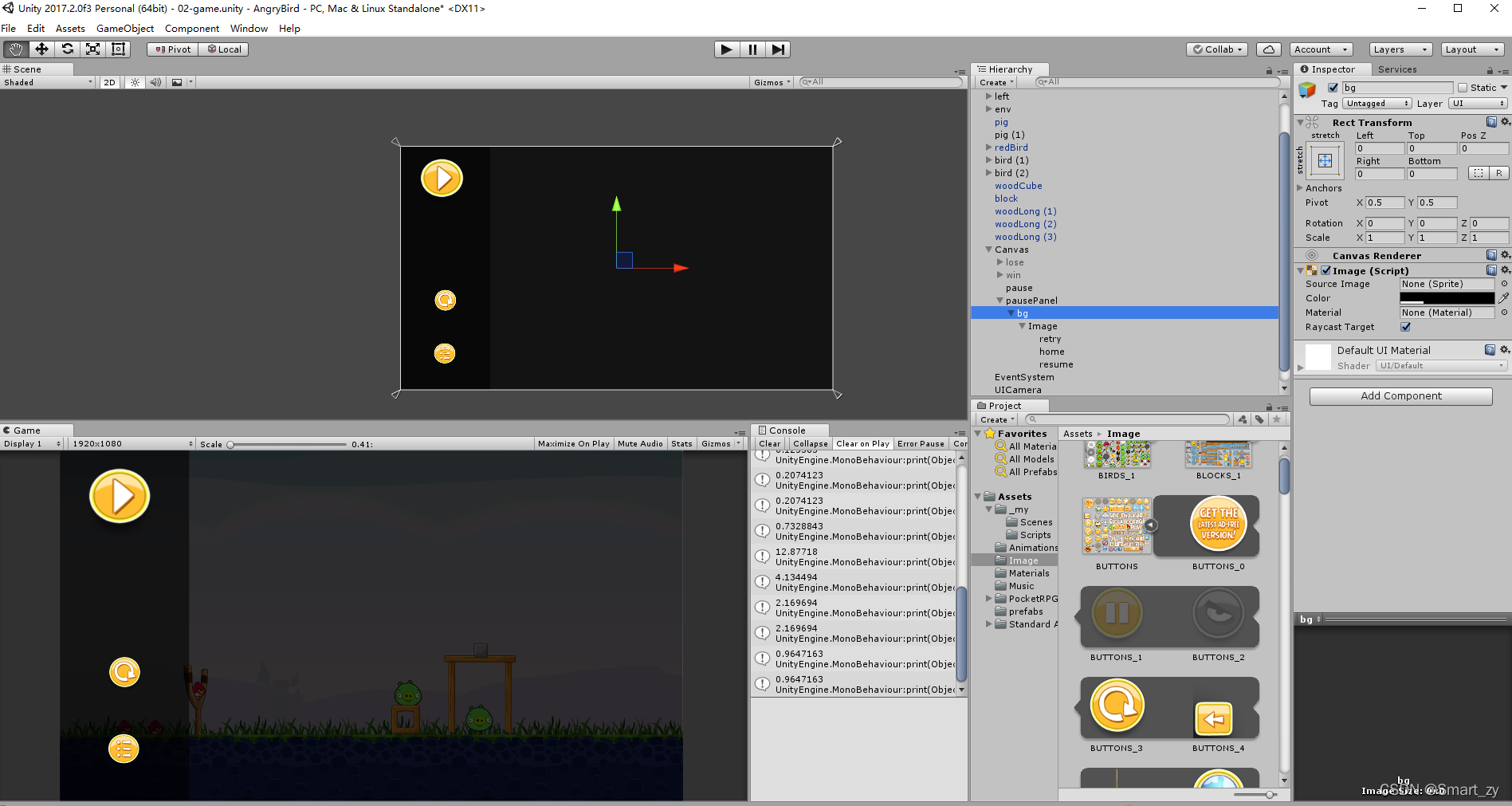This screenshot has width=1512, height=806.
Task: Open the Layout dropdown
Action: tap(1472, 49)
